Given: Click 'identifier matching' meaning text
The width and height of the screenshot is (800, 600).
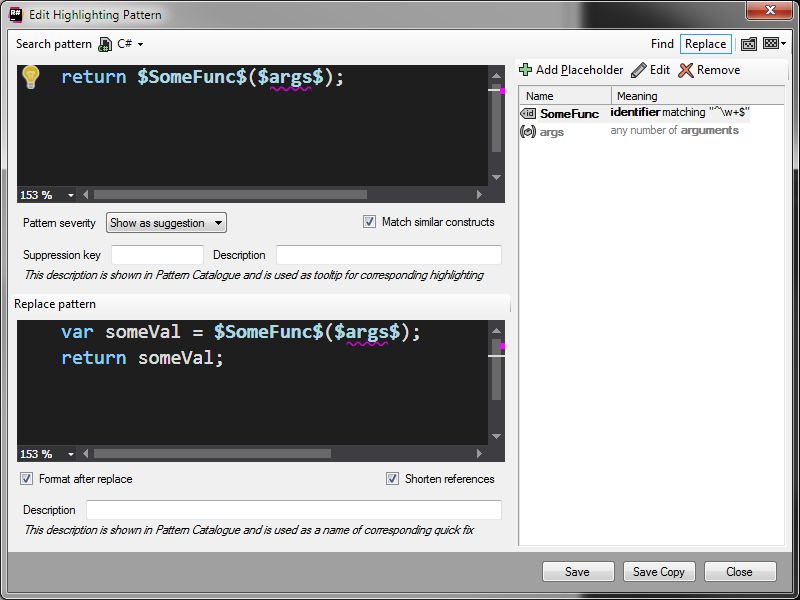Looking at the screenshot, I should point(680,112).
